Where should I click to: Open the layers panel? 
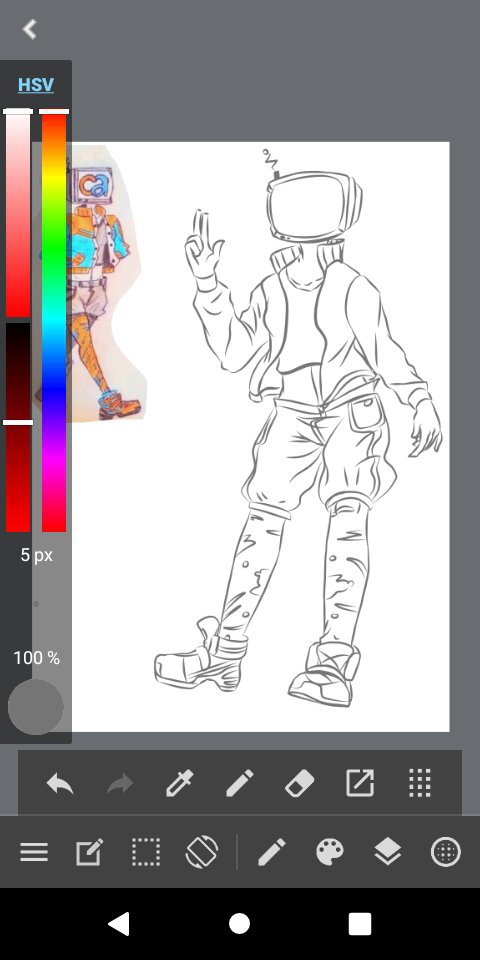click(388, 852)
